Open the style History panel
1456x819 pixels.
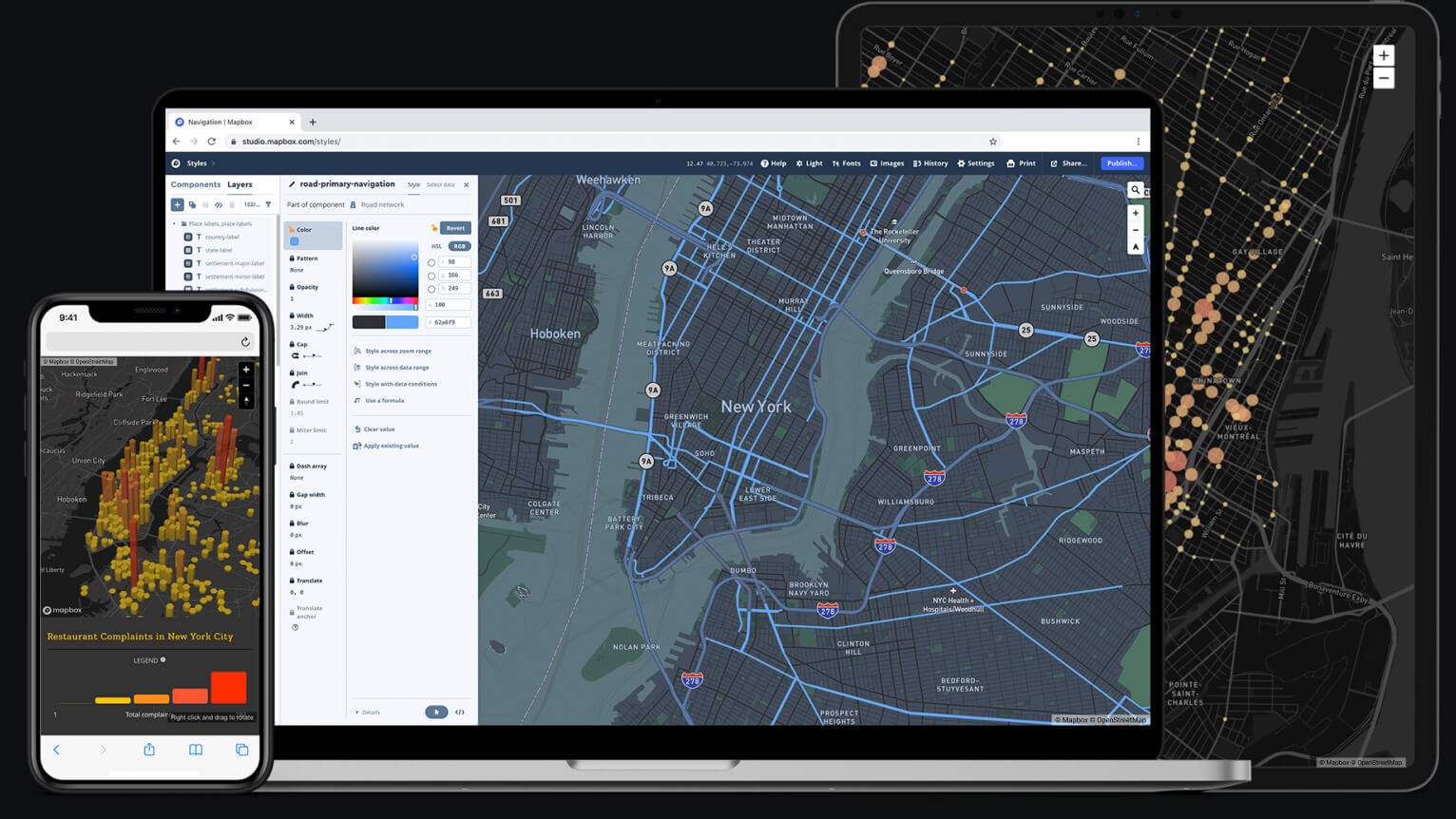[x=930, y=163]
